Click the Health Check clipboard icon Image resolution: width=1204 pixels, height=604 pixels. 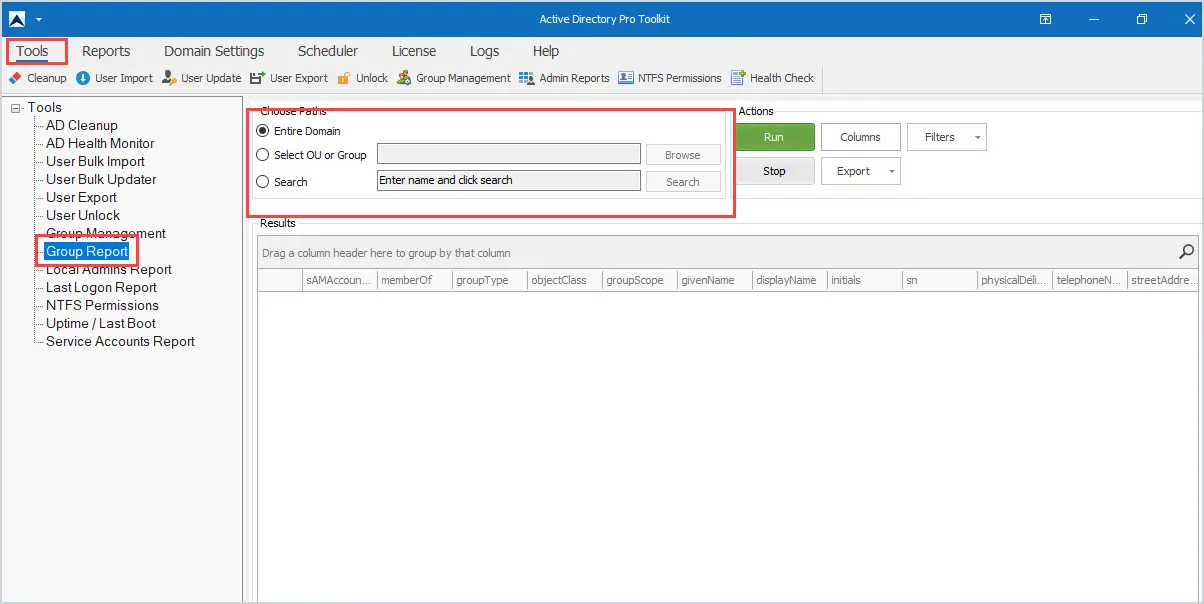[x=738, y=78]
